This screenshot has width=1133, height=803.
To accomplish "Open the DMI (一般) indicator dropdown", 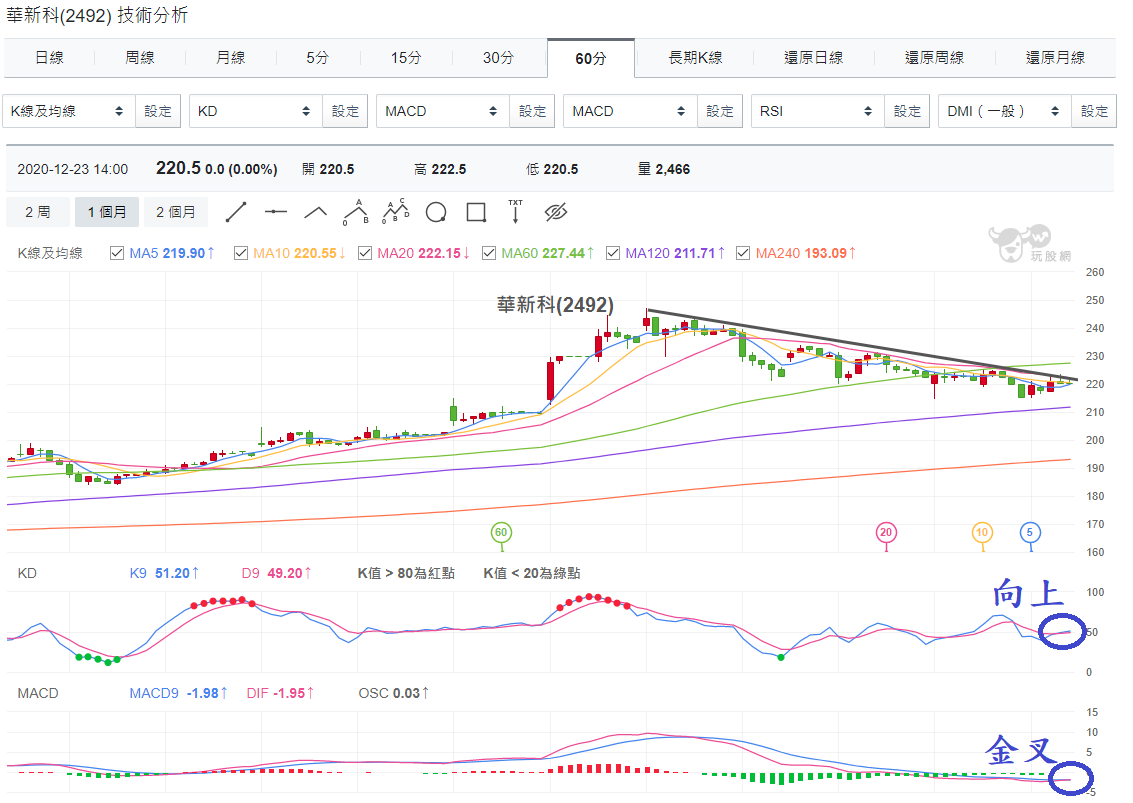I will pos(1005,111).
